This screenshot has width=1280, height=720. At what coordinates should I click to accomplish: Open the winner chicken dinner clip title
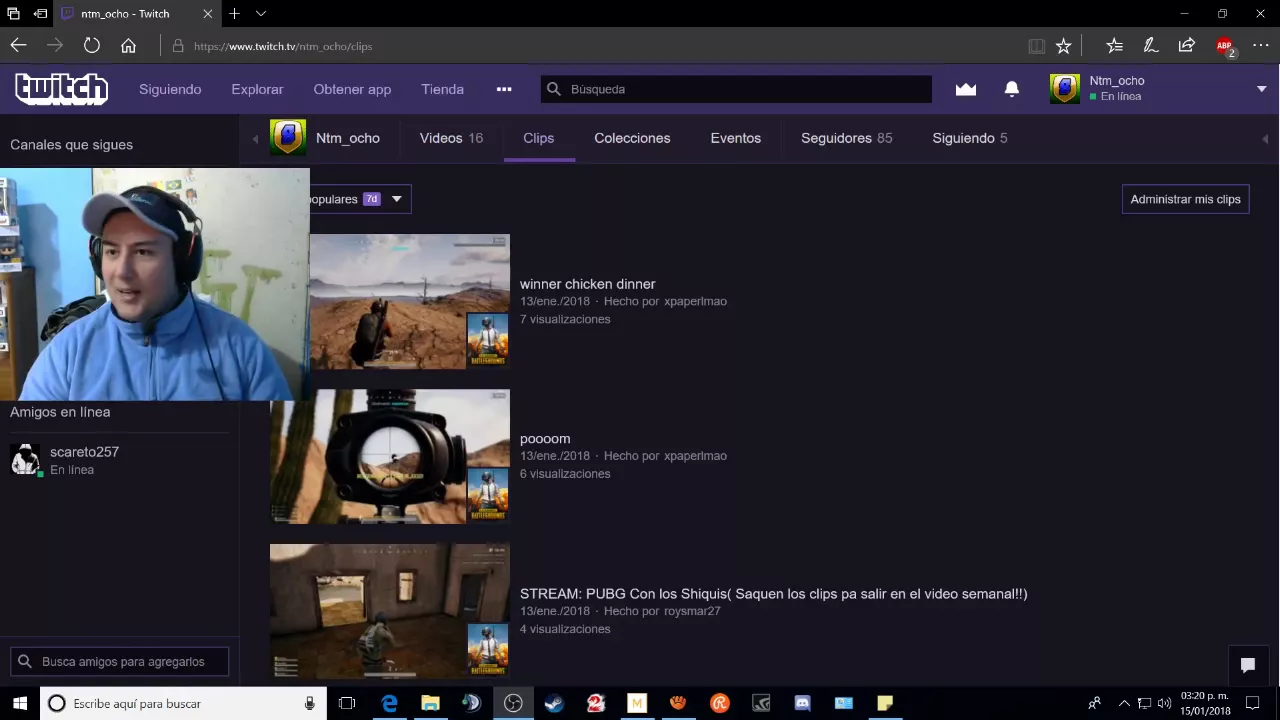(587, 284)
